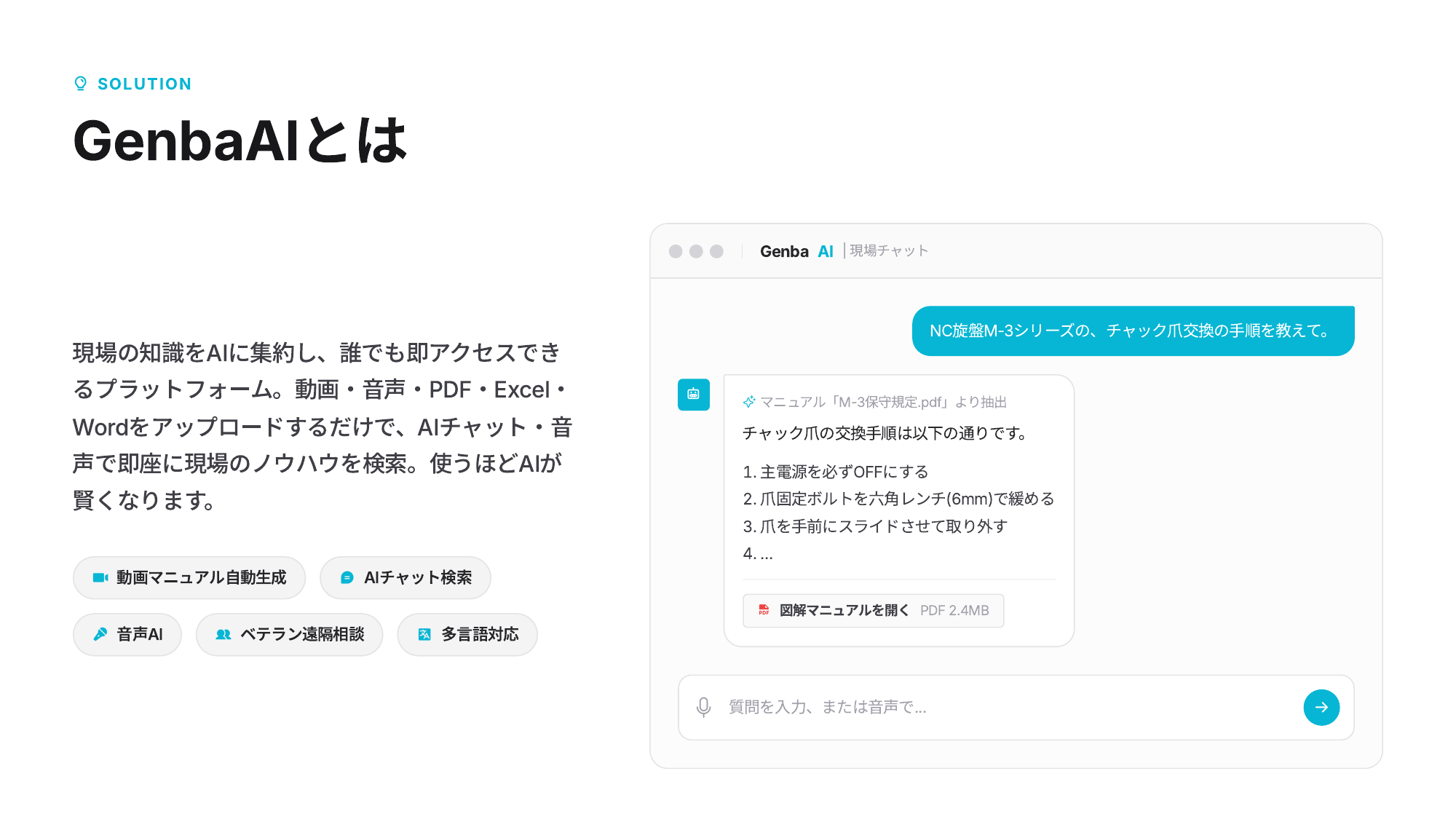The height and width of the screenshot is (819, 1456).
Task: Click the sparkle icon before manual source
Action: tap(749, 402)
